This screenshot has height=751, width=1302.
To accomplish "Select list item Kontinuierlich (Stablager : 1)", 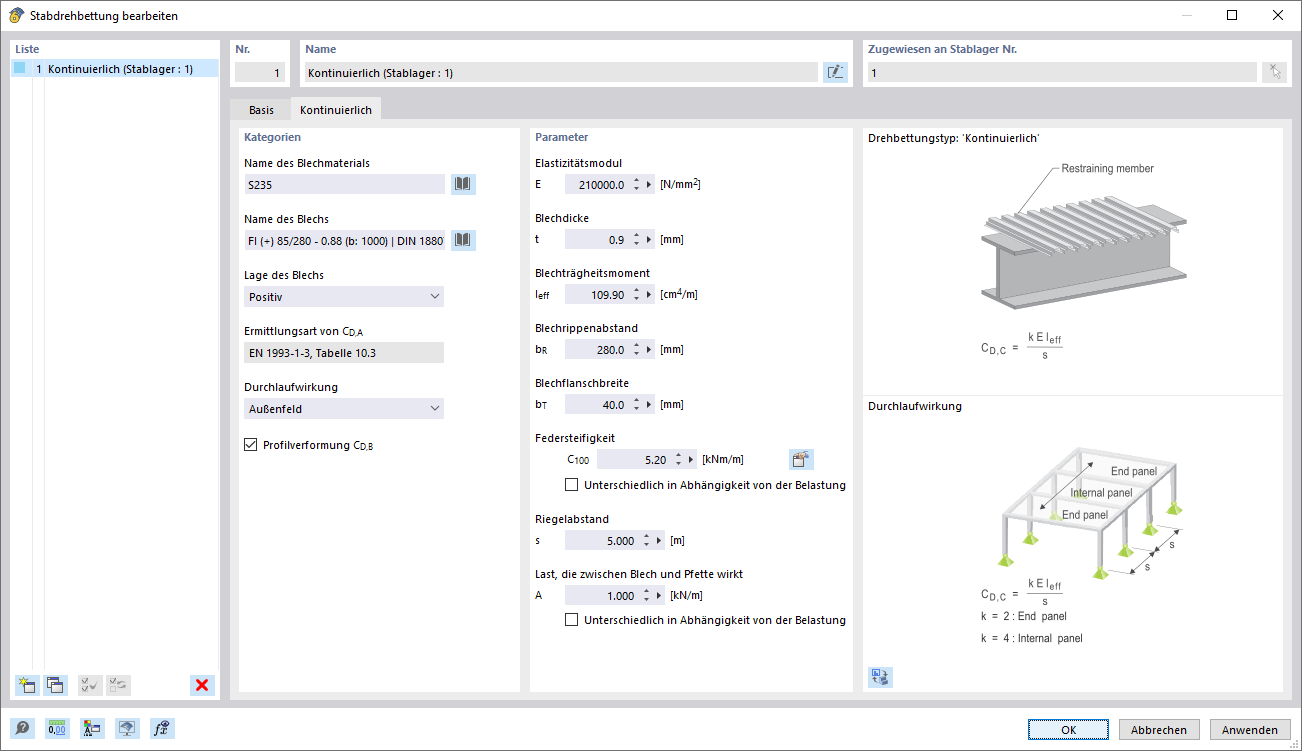I will pos(115,69).
